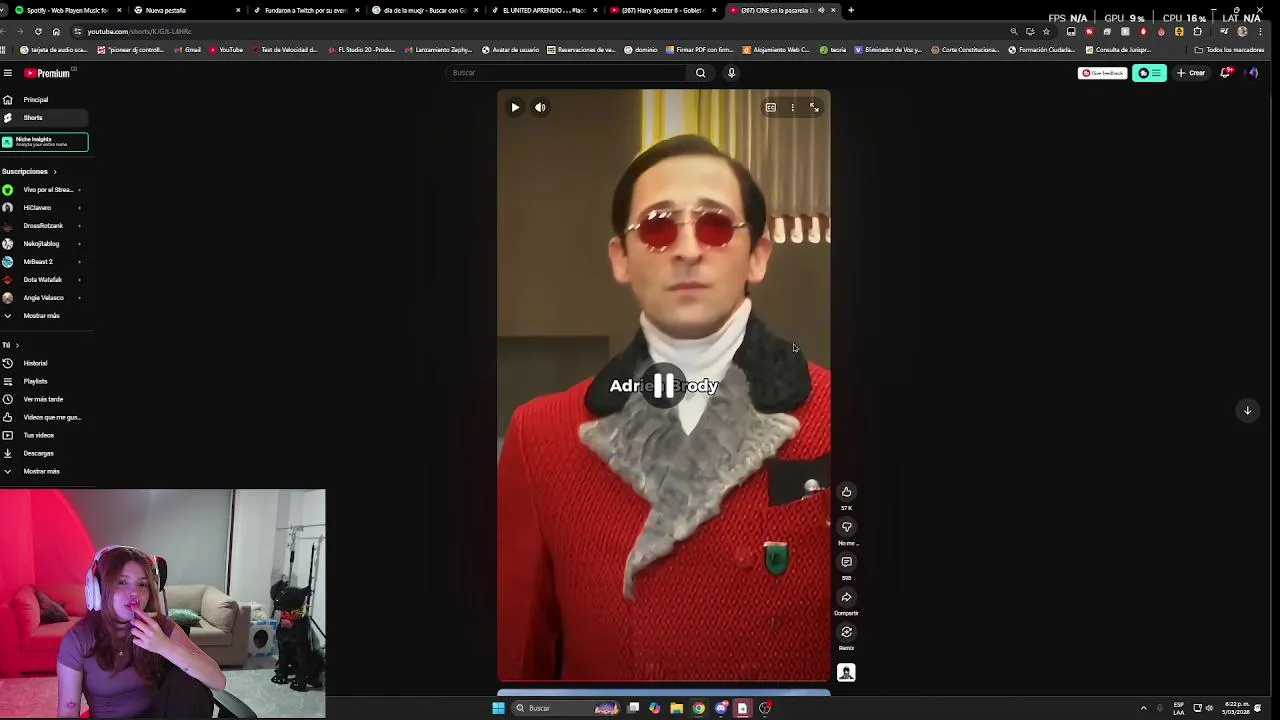Reload the page with the refresh button
Viewport: 1280px width, 720px height.
click(x=38, y=31)
